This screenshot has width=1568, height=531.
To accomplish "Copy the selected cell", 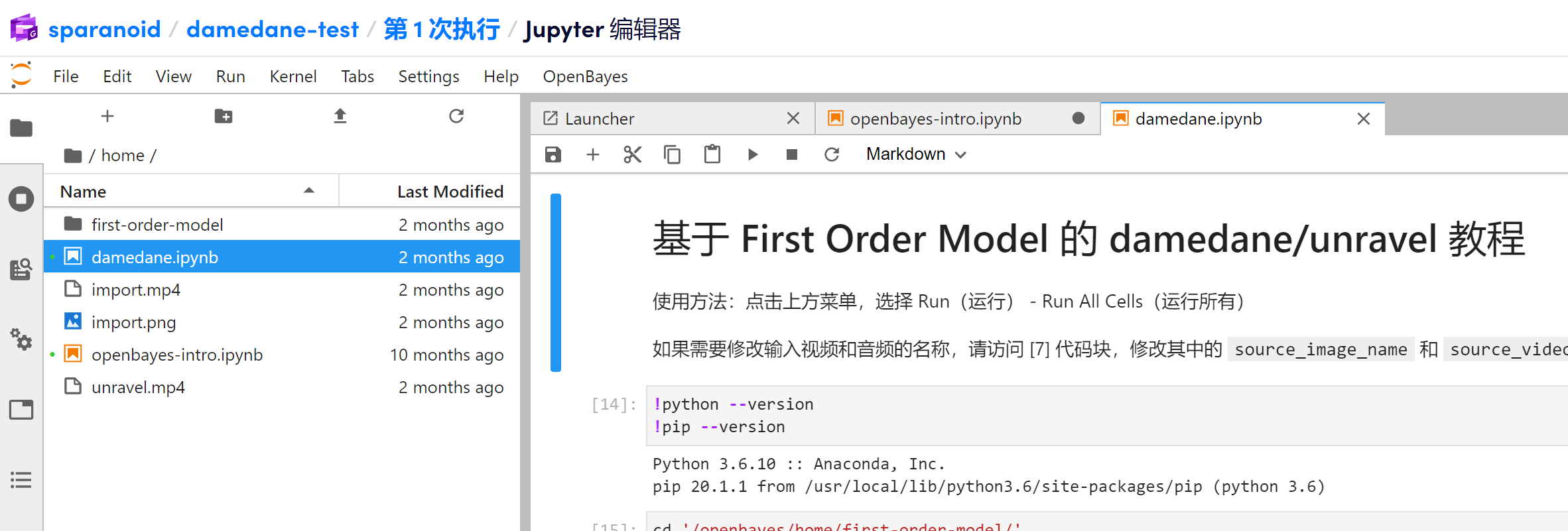I will coord(672,154).
